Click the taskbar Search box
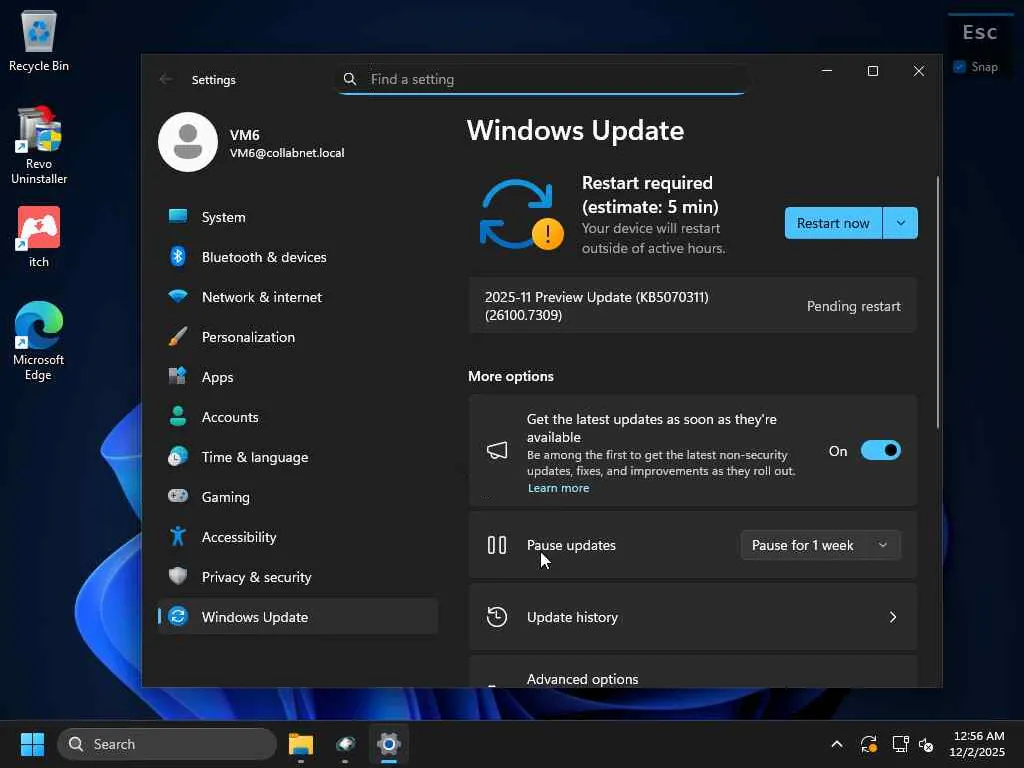The width and height of the screenshot is (1024, 768). tap(167, 744)
